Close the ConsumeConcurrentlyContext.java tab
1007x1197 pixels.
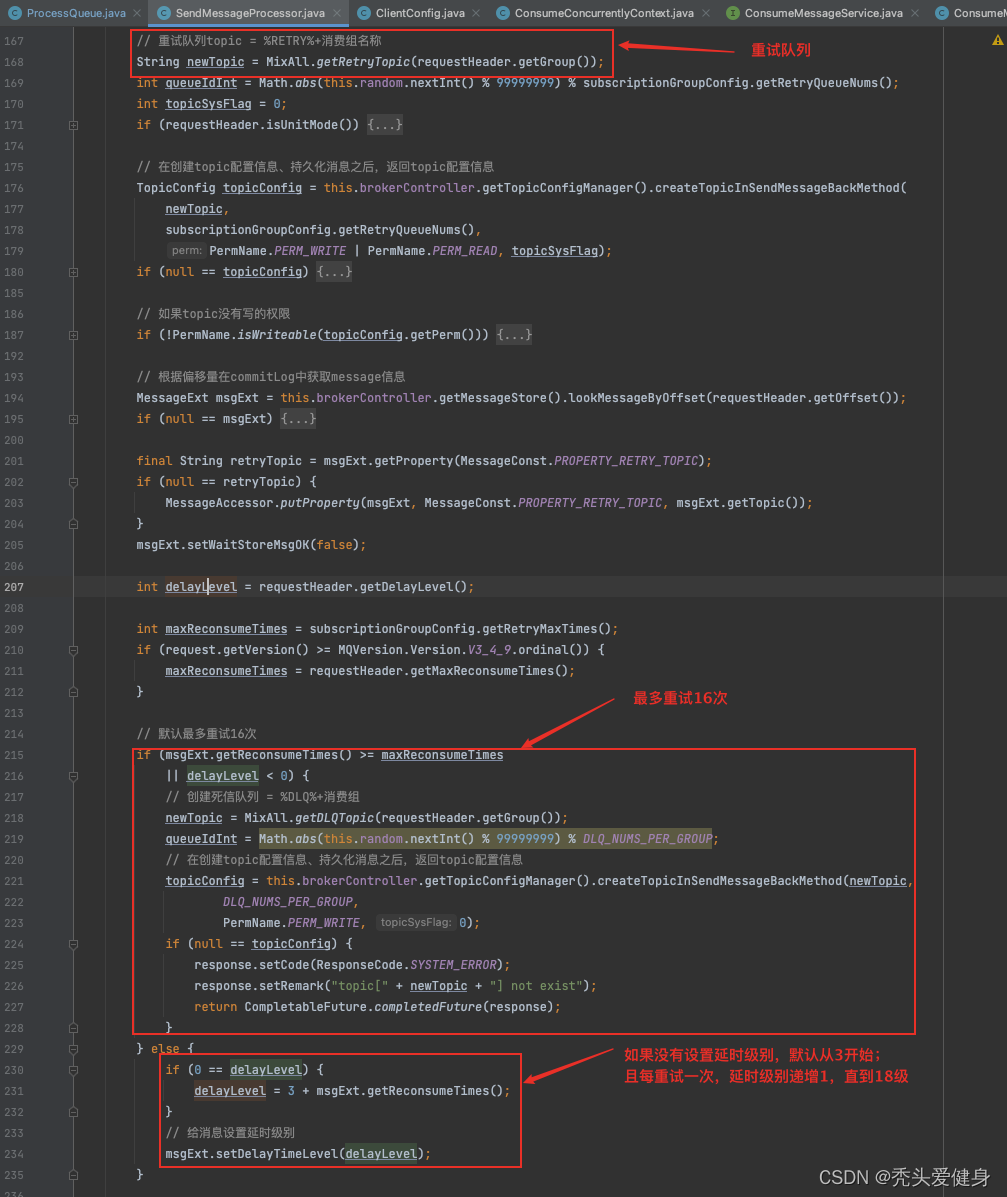(x=707, y=13)
